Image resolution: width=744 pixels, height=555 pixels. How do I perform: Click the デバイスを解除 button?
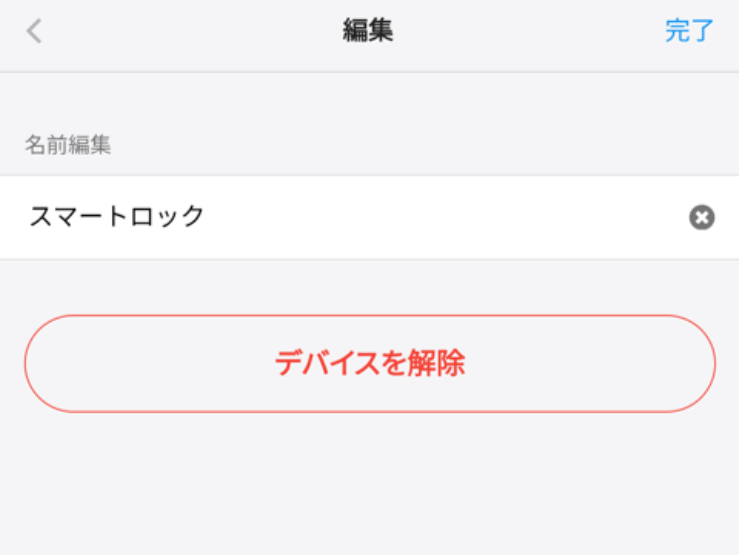pyautogui.click(x=370, y=364)
